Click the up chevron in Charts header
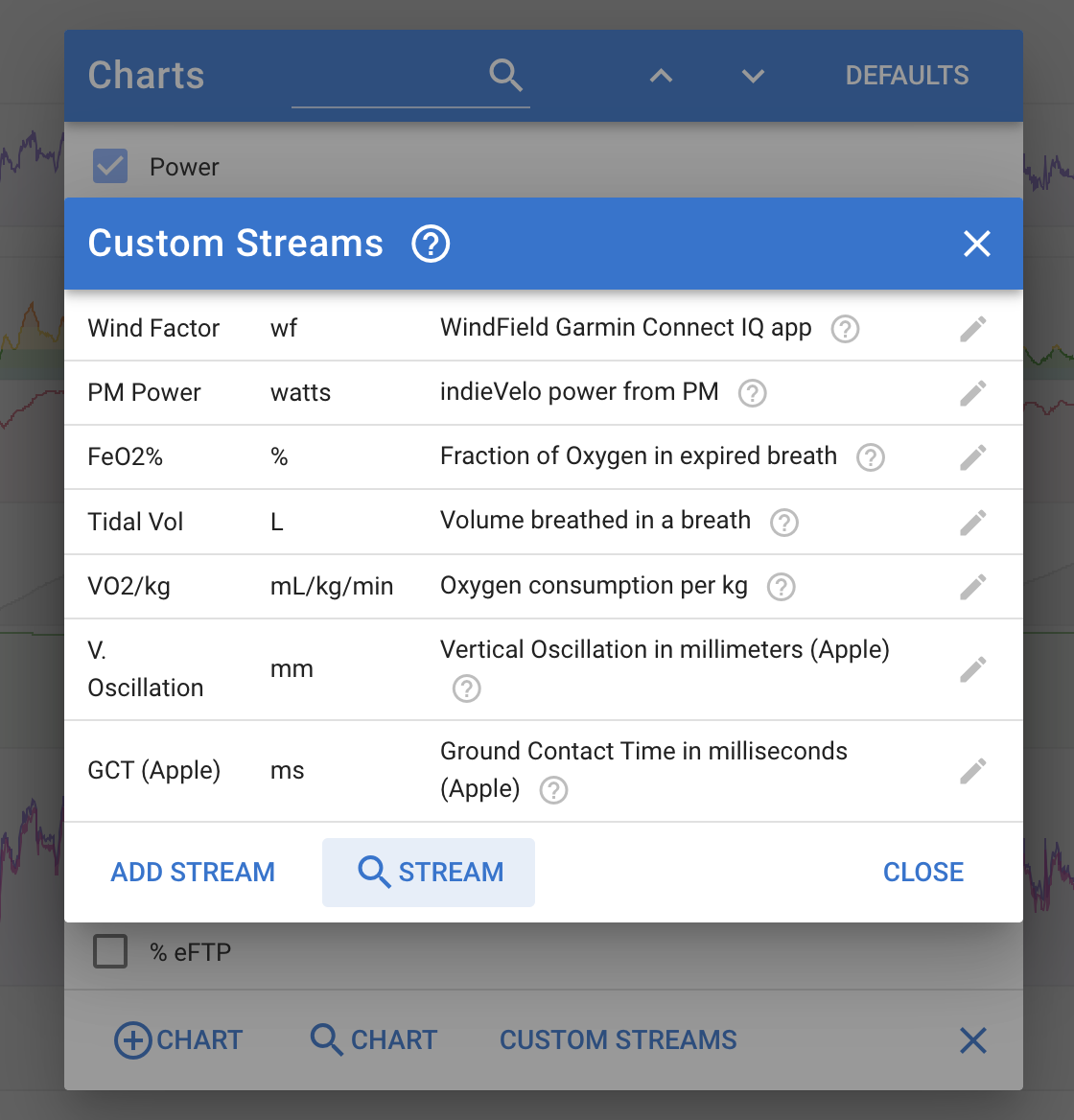The image size is (1074, 1120). coord(661,76)
